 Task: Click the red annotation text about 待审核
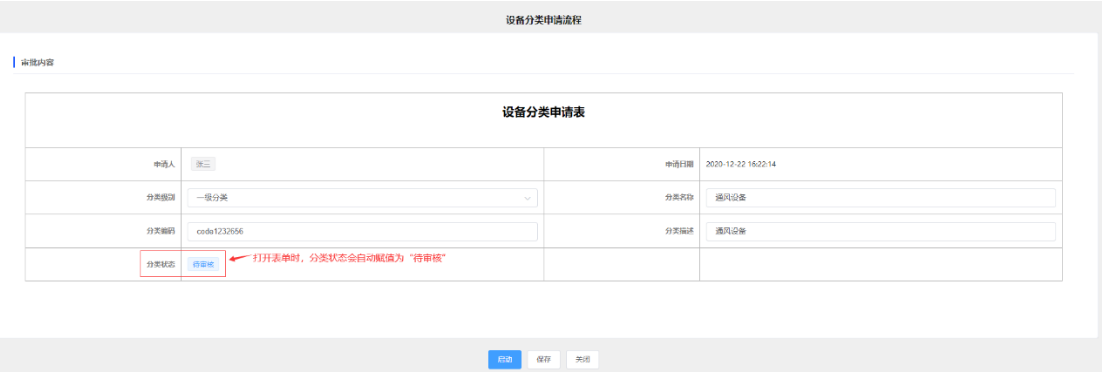[351, 259]
